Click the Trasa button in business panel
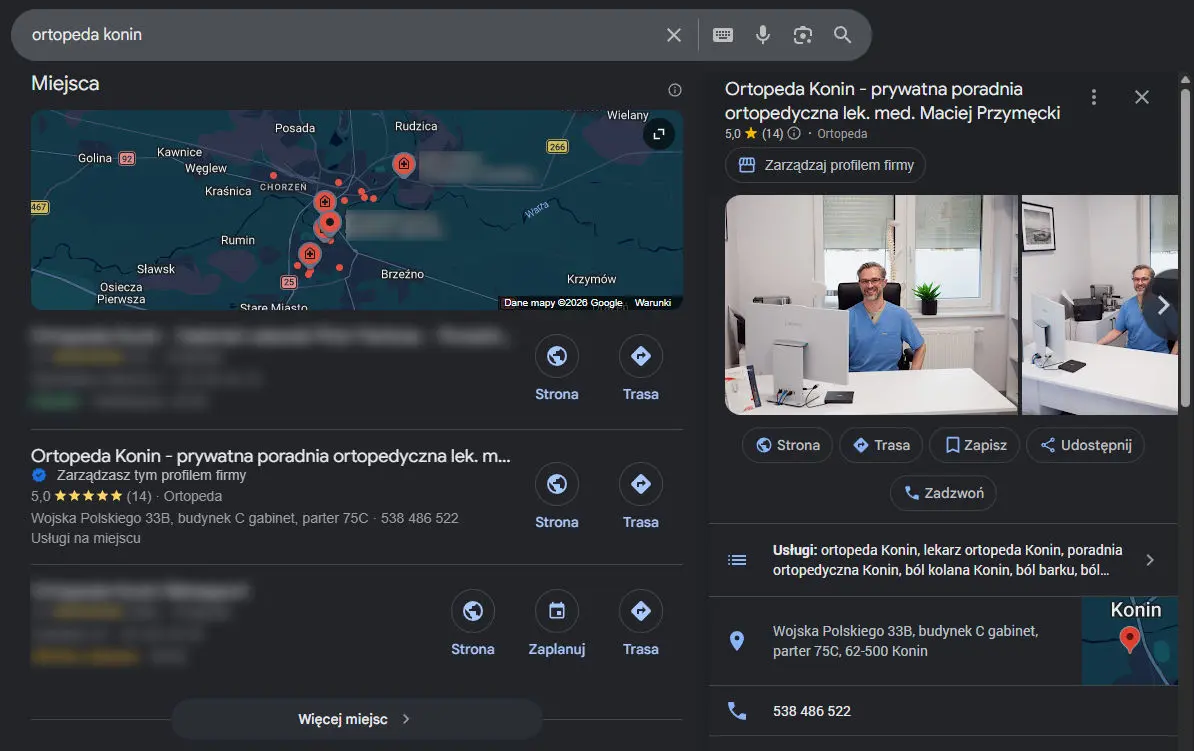Screen dimensions: 1194x751 (x=881, y=446)
